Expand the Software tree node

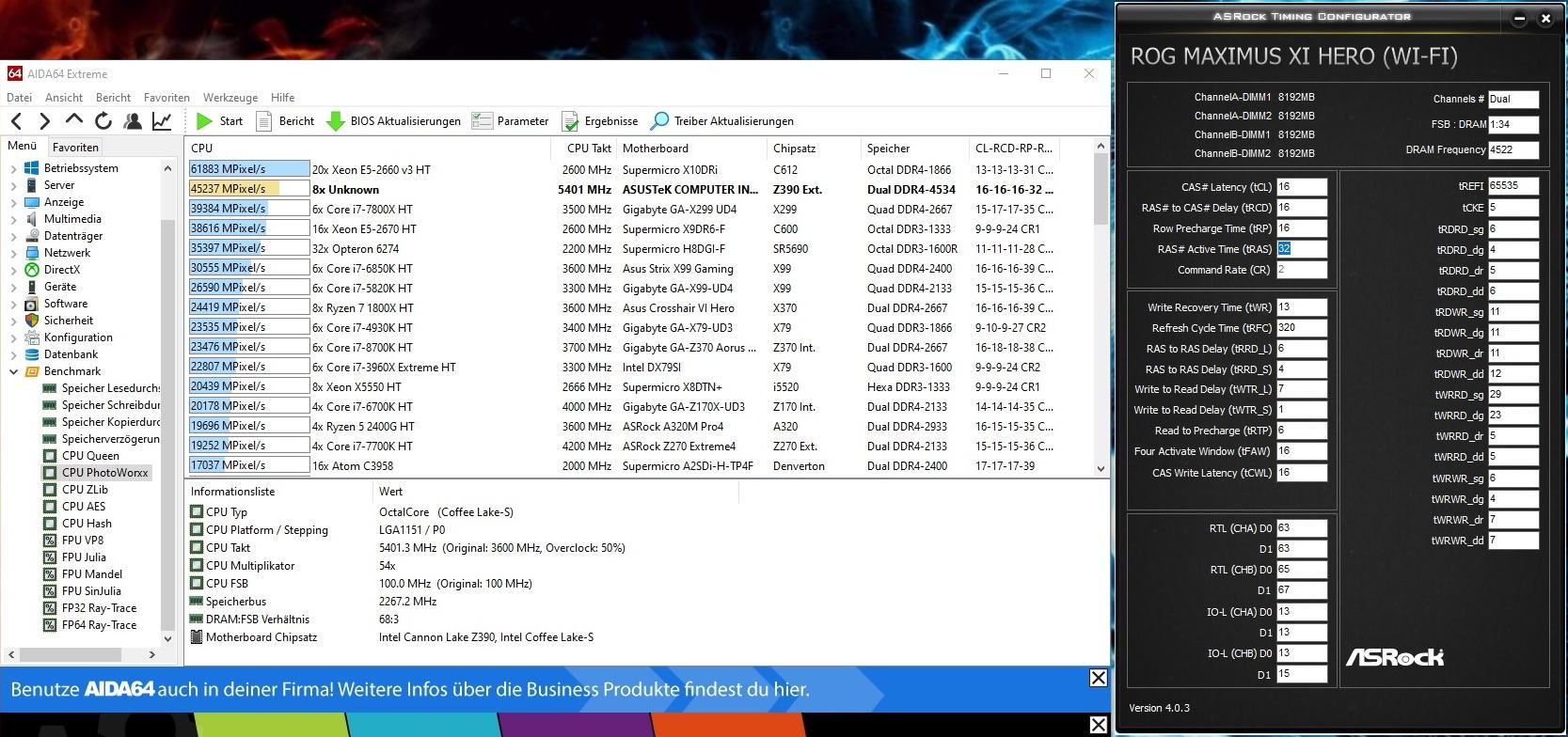point(13,304)
